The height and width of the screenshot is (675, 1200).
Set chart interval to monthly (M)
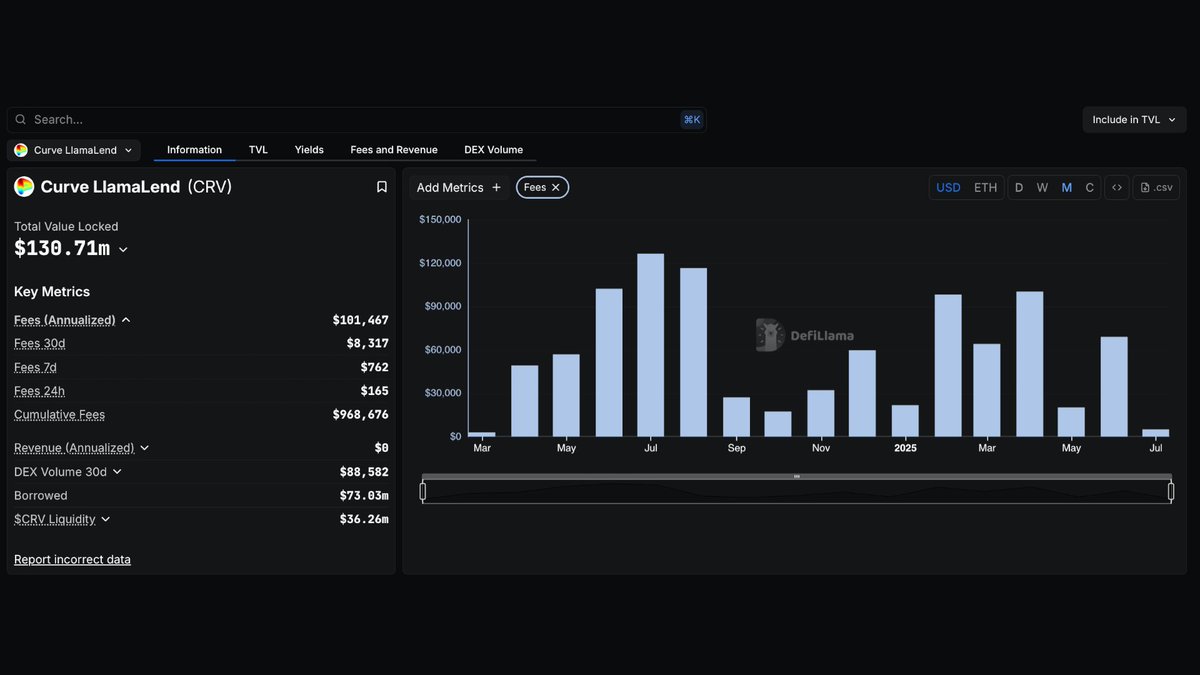coord(1067,187)
